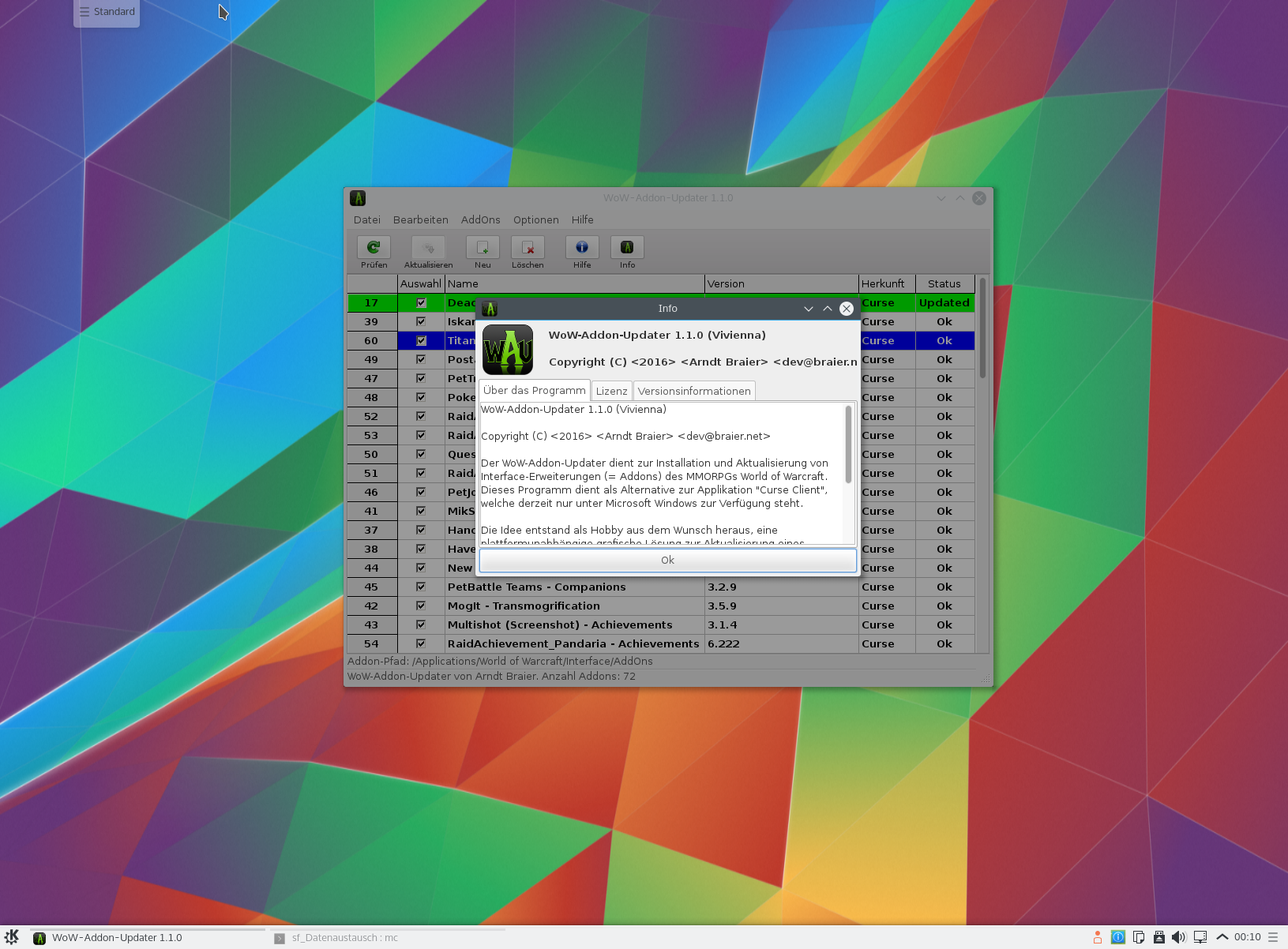The height and width of the screenshot is (949, 1288).
Task: Toggle the checkbox for addon row 49
Action: pos(421,359)
